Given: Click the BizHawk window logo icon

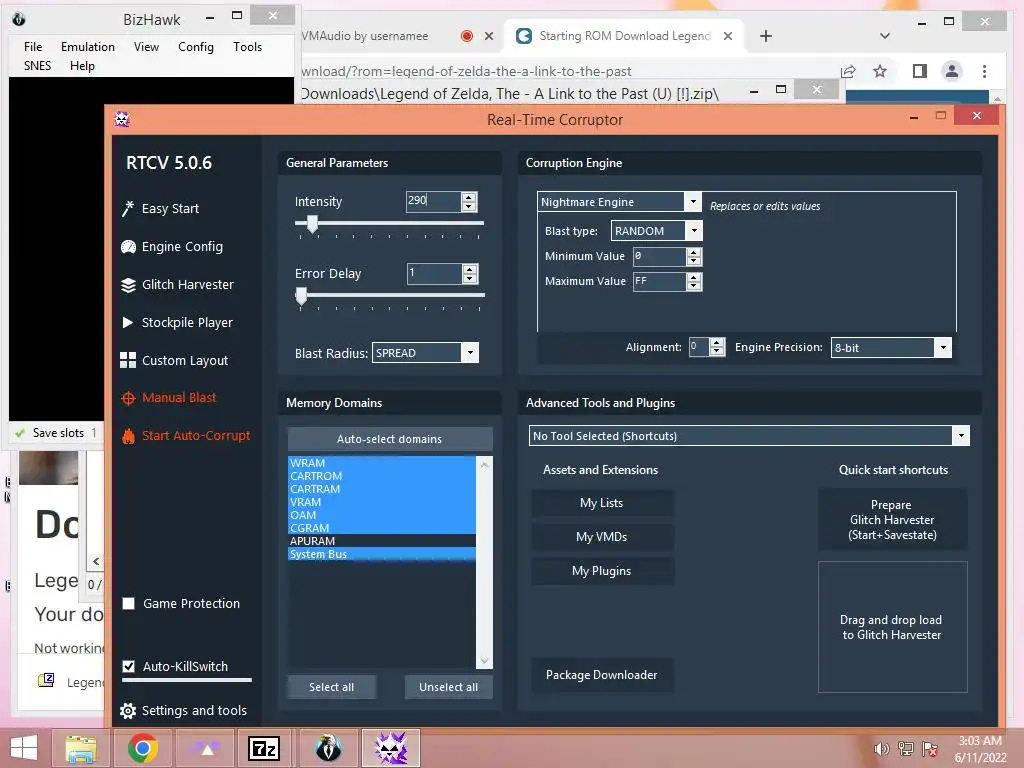Looking at the screenshot, I should pyautogui.click(x=19, y=20).
